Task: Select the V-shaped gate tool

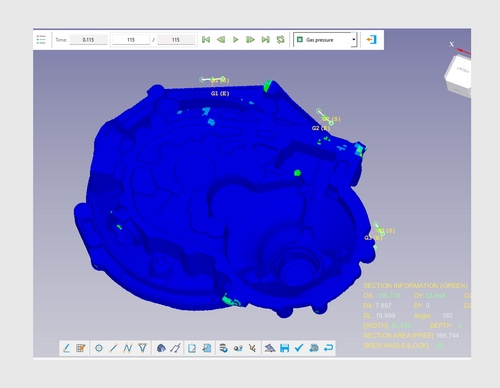Action: pyautogui.click(x=142, y=348)
